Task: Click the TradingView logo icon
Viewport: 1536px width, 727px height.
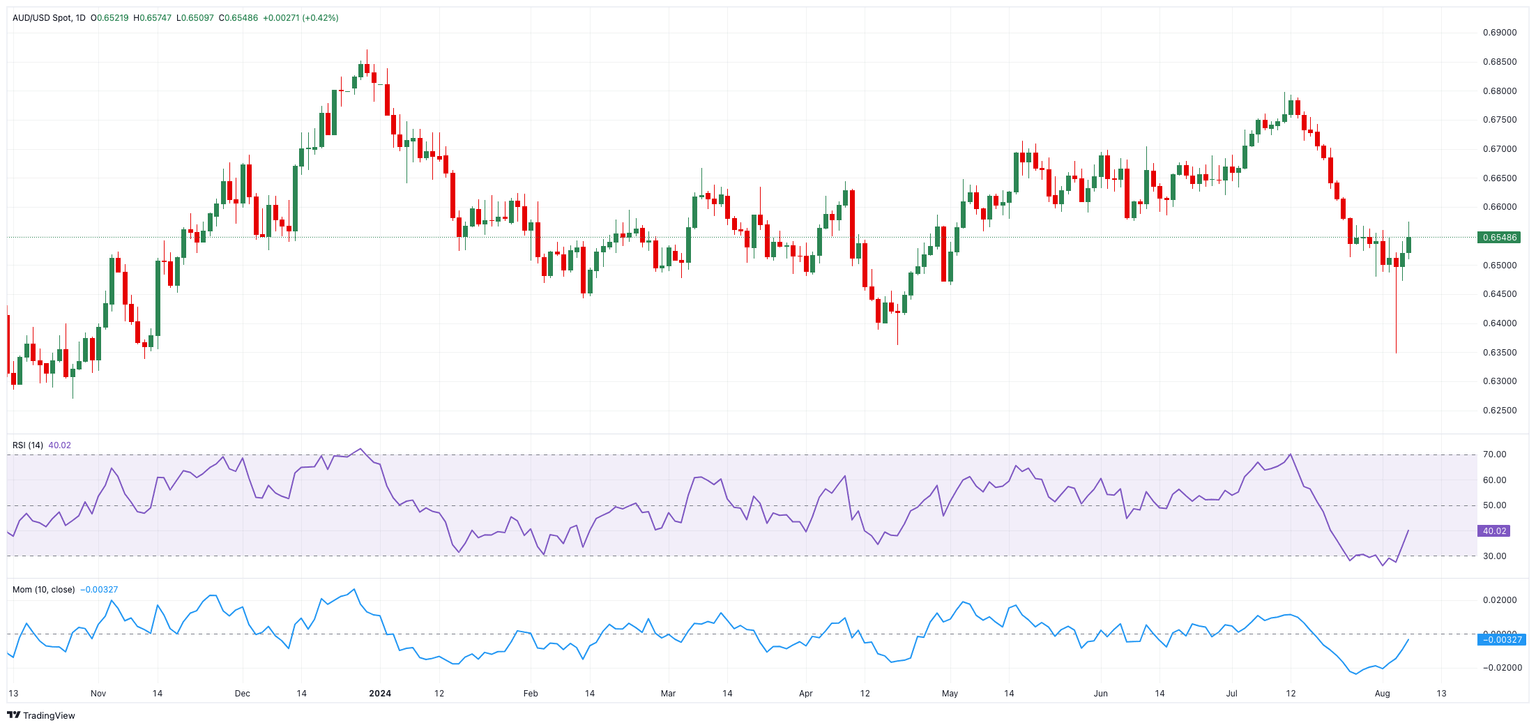Action: pyautogui.click(x=13, y=715)
